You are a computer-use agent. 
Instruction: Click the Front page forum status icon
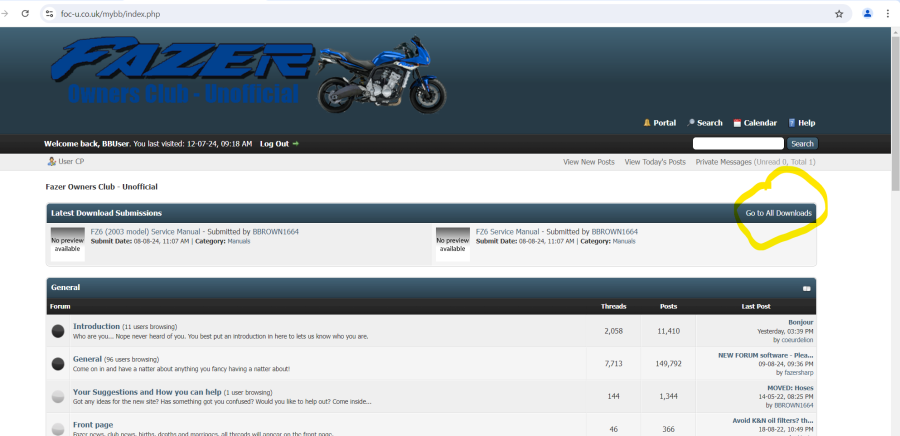coord(58,429)
